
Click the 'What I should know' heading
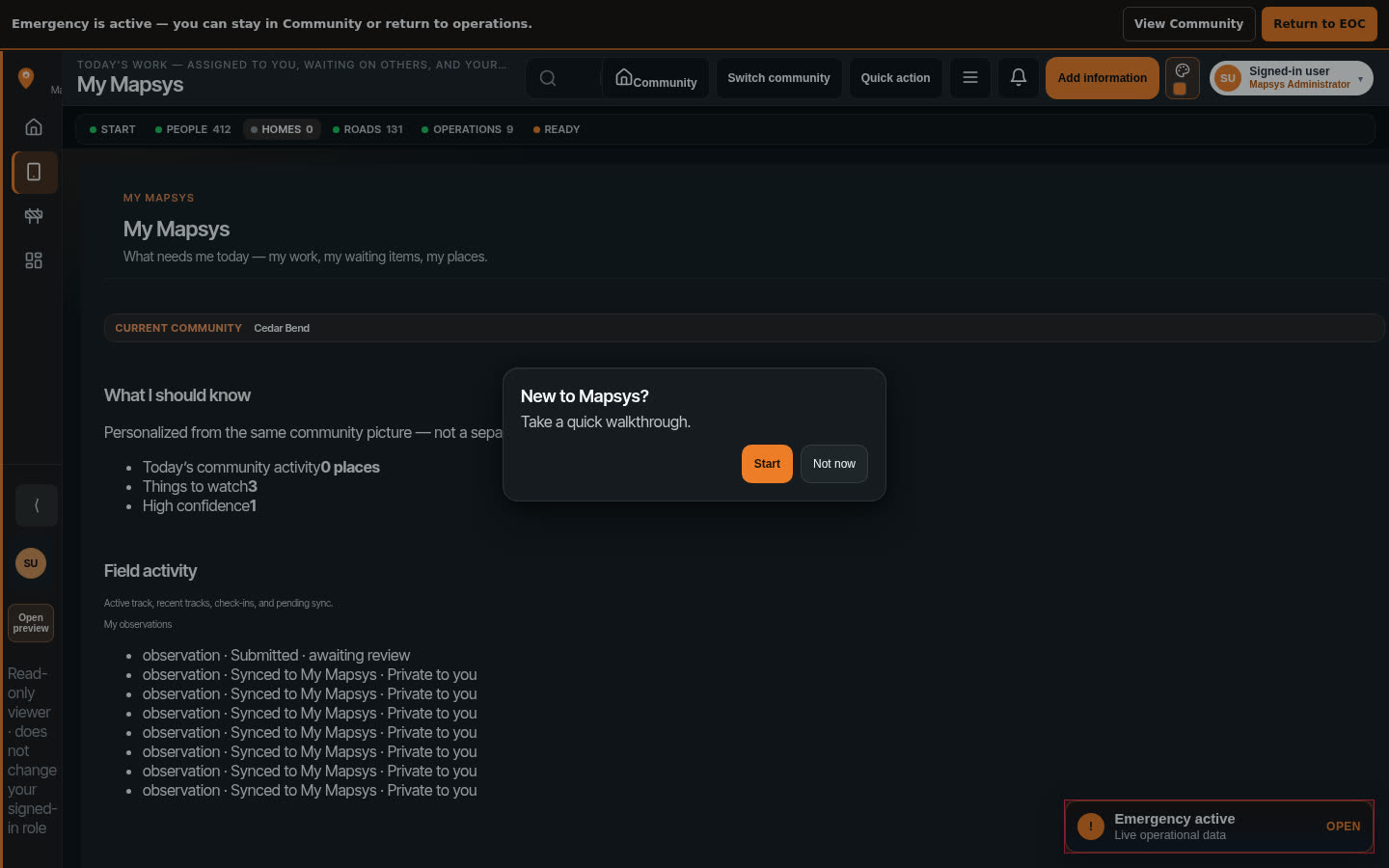coord(177,395)
